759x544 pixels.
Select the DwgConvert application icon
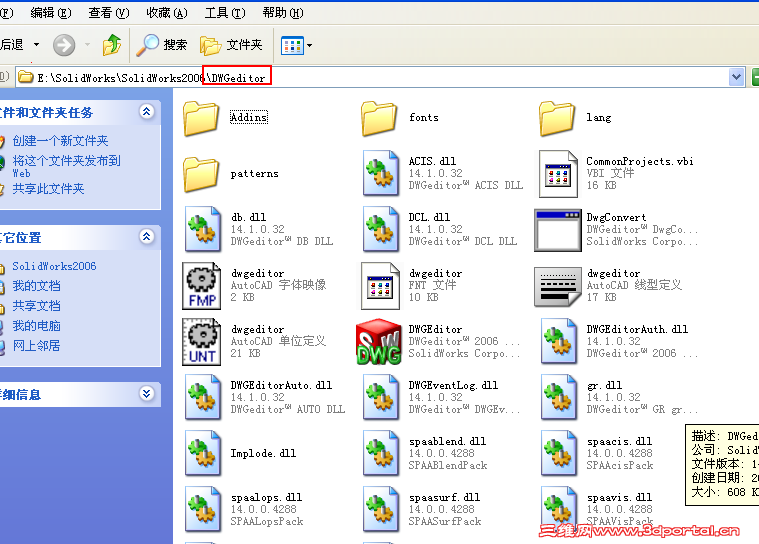558,230
